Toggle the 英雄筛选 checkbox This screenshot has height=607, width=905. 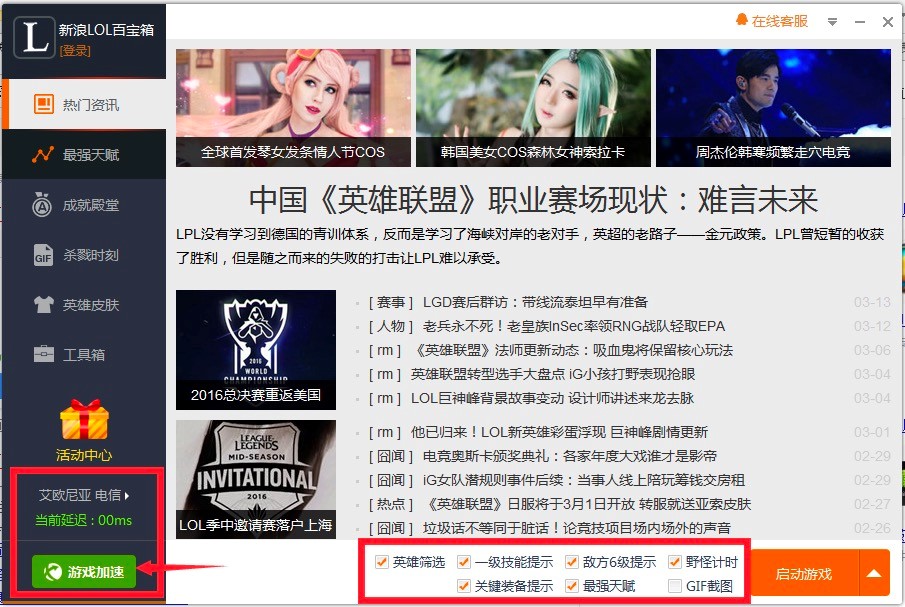(382, 562)
